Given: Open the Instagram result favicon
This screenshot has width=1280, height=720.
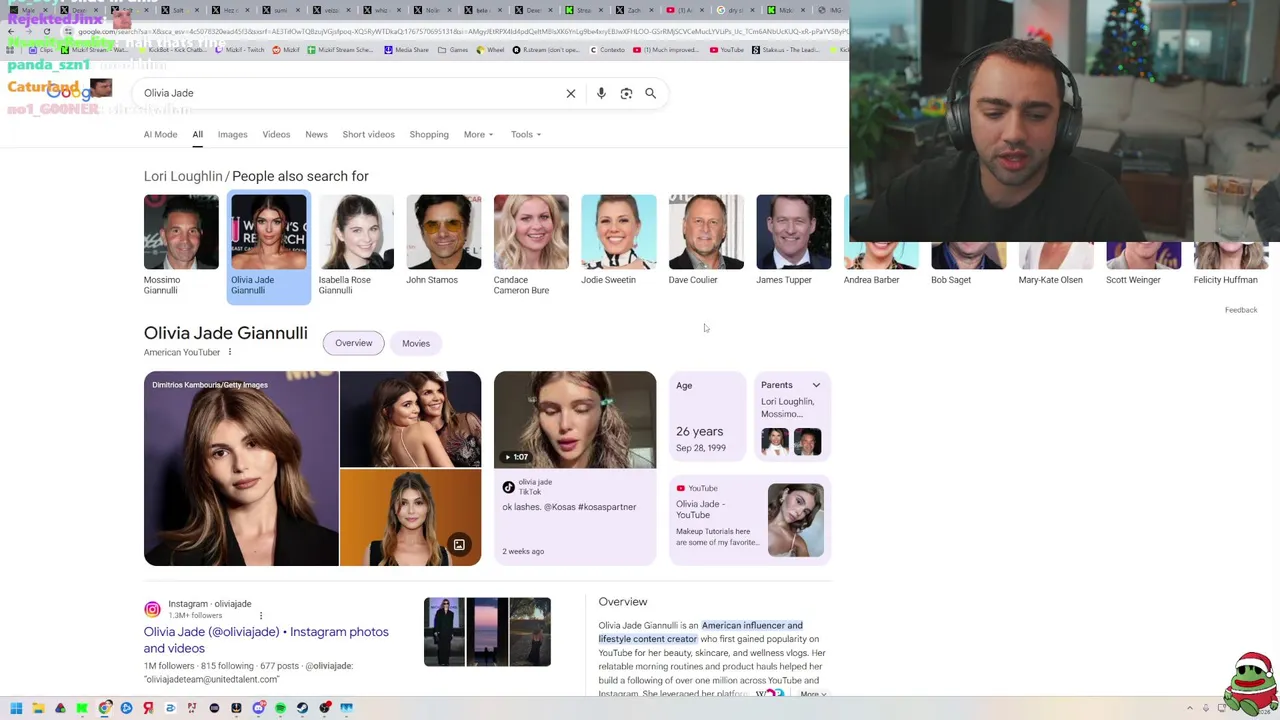Looking at the screenshot, I should [152, 609].
